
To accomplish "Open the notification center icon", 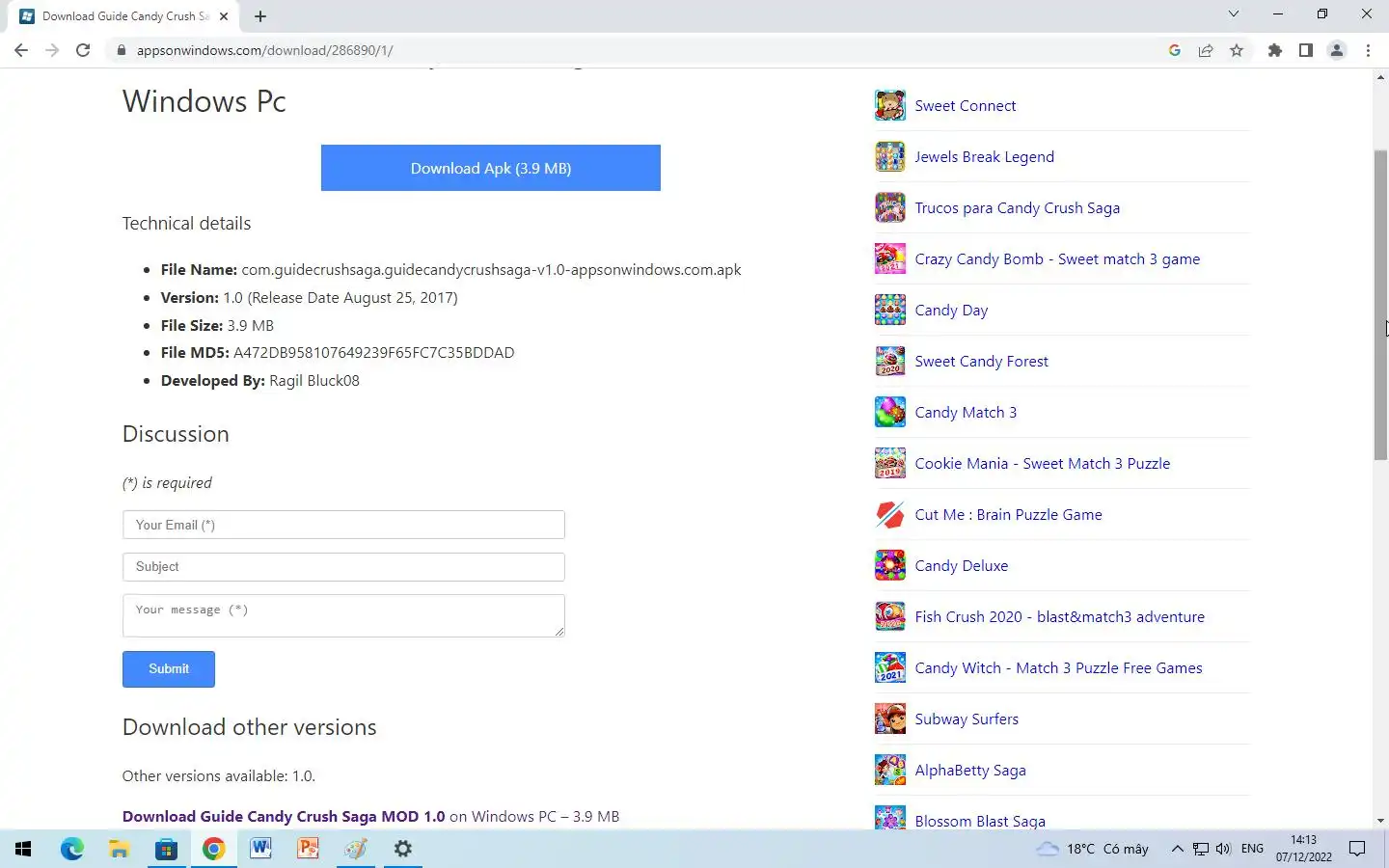I will pyautogui.click(x=1357, y=849).
